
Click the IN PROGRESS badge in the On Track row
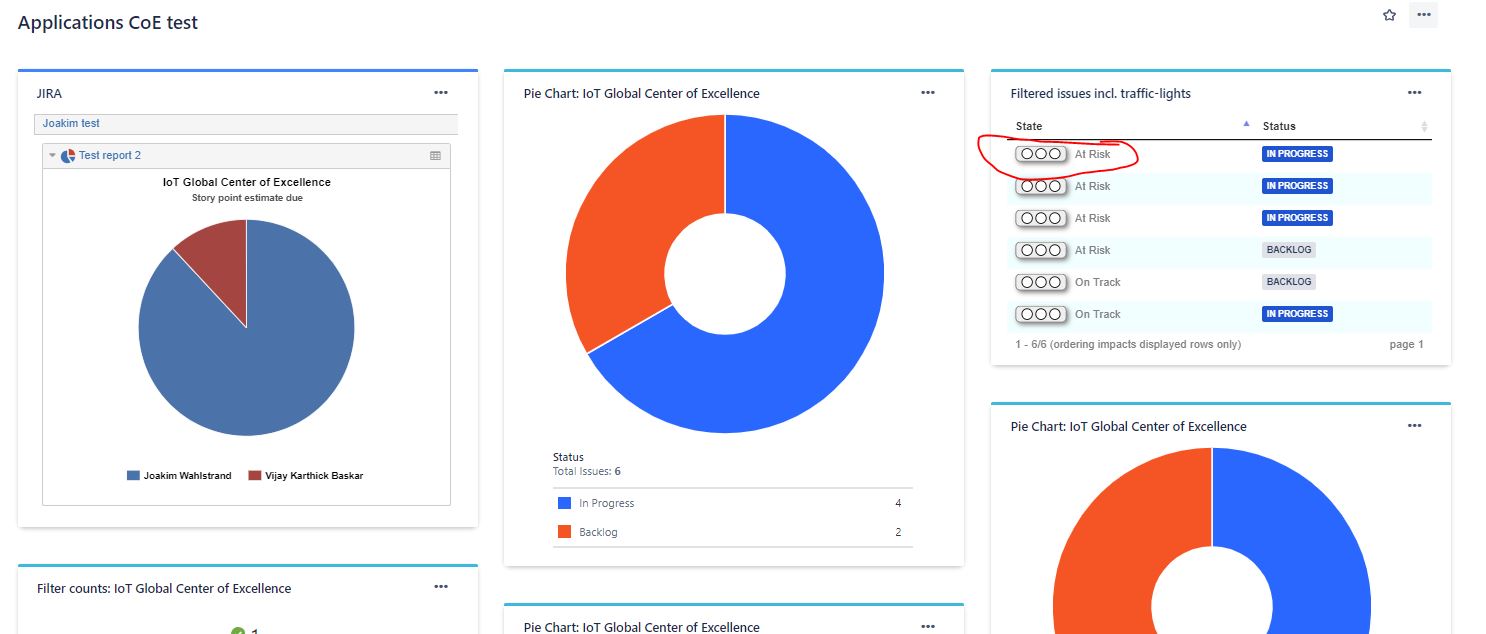pos(1297,314)
